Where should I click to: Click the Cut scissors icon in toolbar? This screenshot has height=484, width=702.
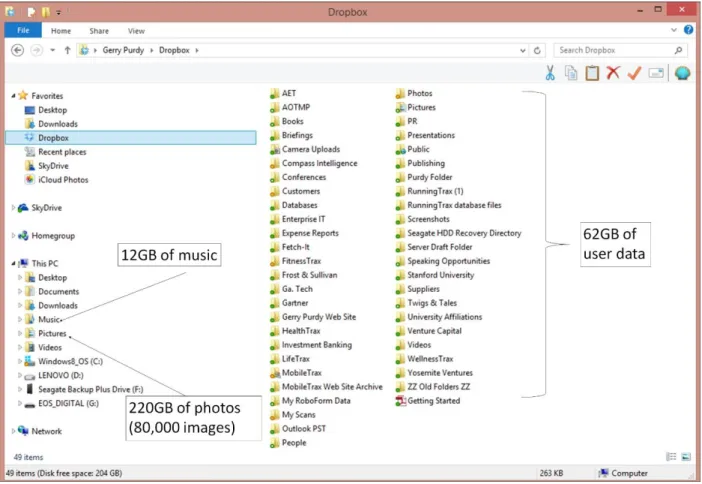point(550,73)
